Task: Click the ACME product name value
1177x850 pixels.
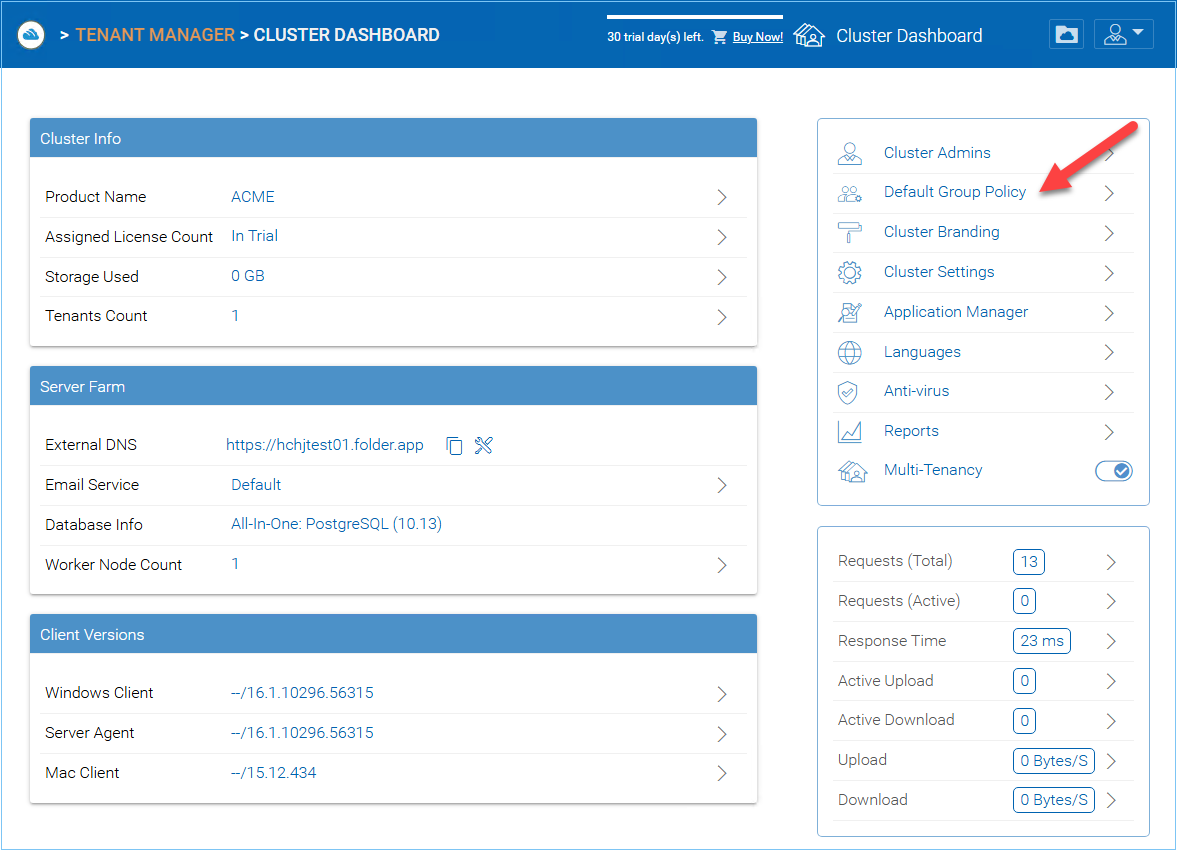Action: (252, 197)
